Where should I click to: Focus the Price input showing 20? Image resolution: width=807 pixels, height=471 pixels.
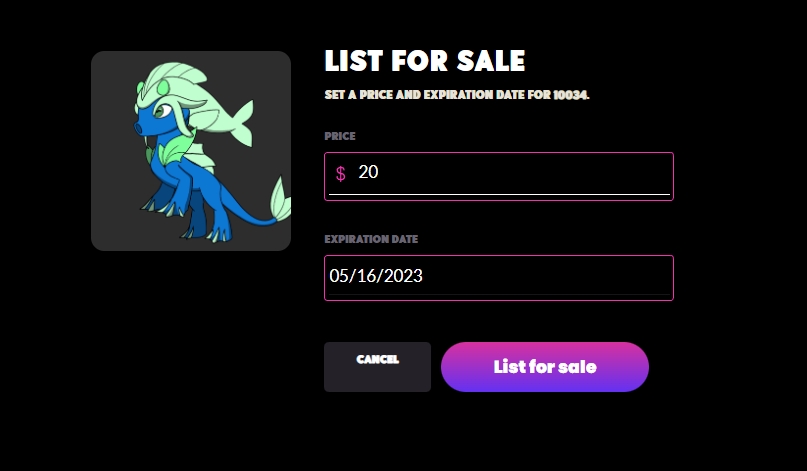pyautogui.click(x=500, y=173)
